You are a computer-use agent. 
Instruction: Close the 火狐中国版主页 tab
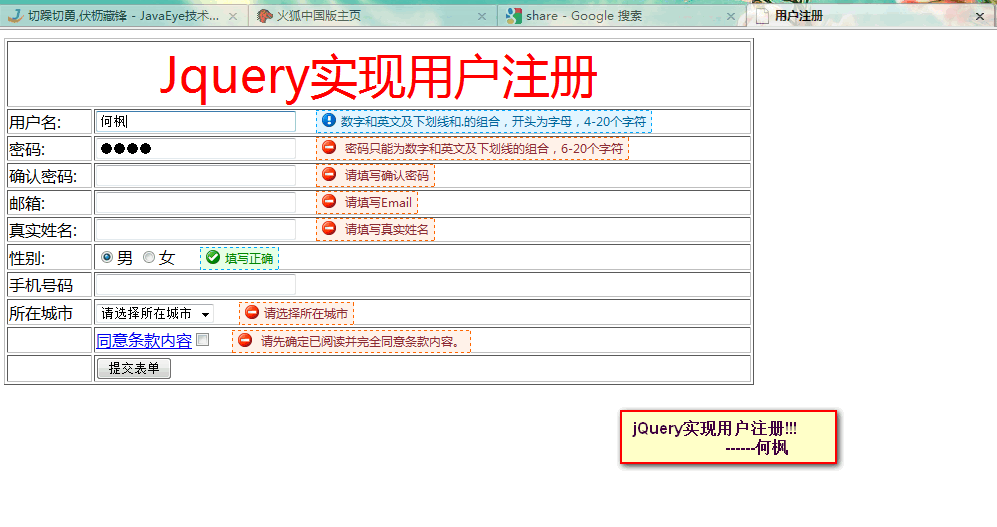pyautogui.click(x=482, y=17)
